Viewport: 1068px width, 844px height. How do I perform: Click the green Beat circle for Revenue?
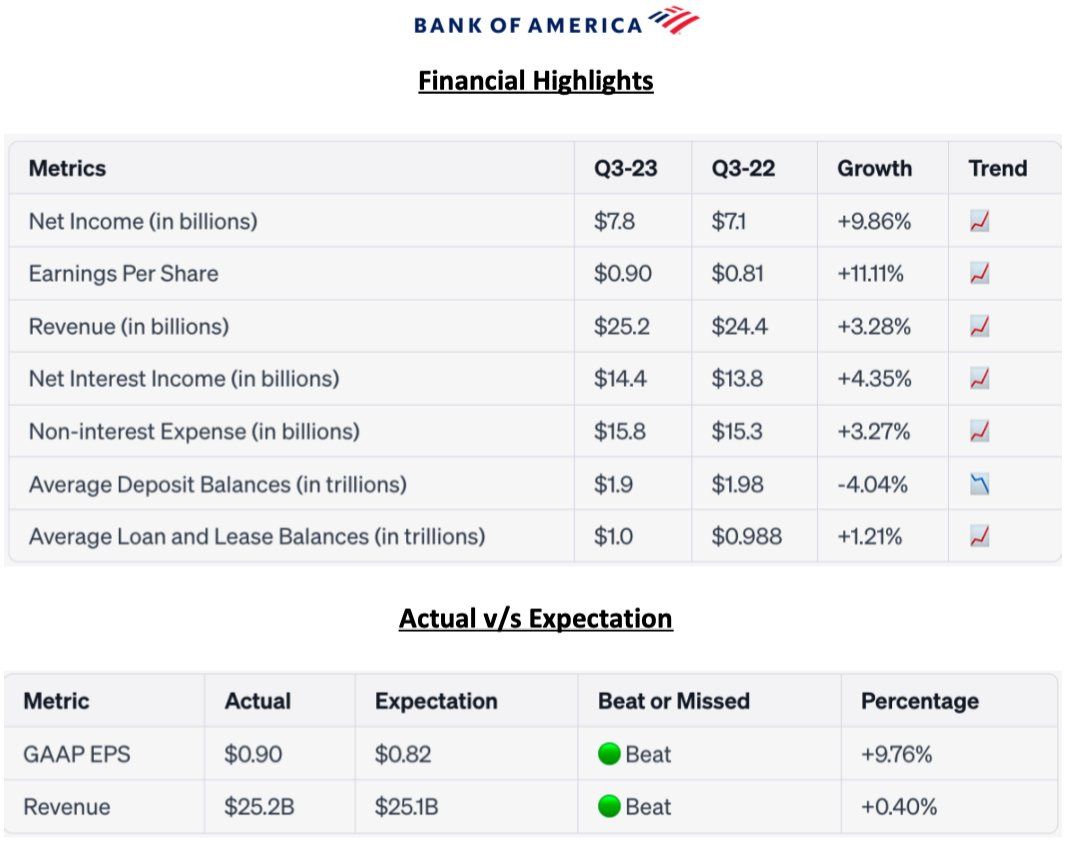(x=609, y=807)
